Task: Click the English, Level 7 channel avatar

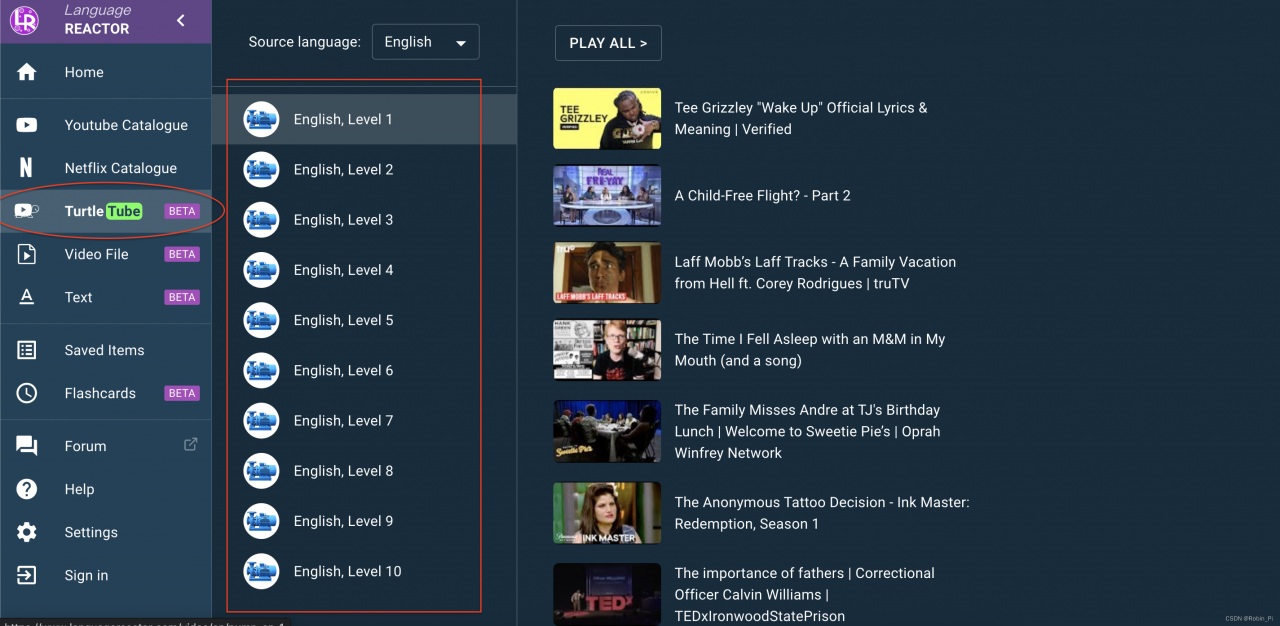Action: coord(261,420)
